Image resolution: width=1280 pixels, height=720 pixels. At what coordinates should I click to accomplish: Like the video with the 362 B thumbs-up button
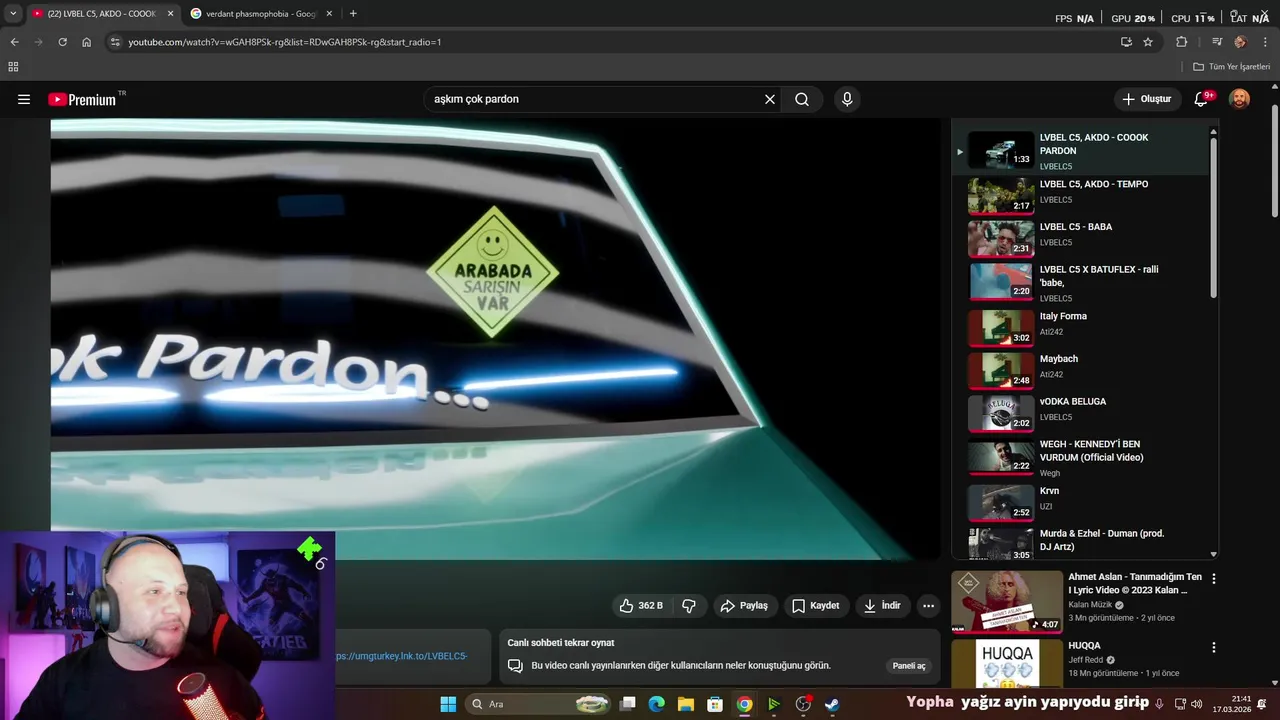(x=640, y=605)
